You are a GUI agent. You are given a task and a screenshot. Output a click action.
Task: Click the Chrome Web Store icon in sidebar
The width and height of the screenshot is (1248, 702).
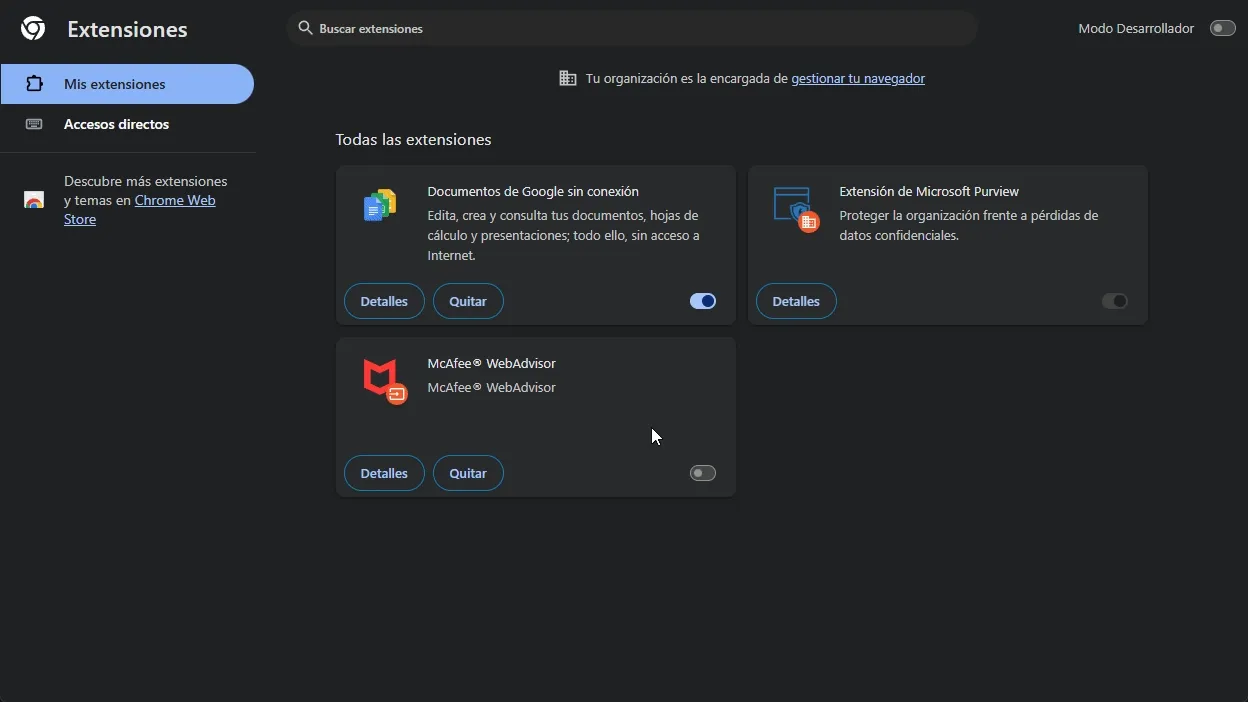[x=34, y=200]
